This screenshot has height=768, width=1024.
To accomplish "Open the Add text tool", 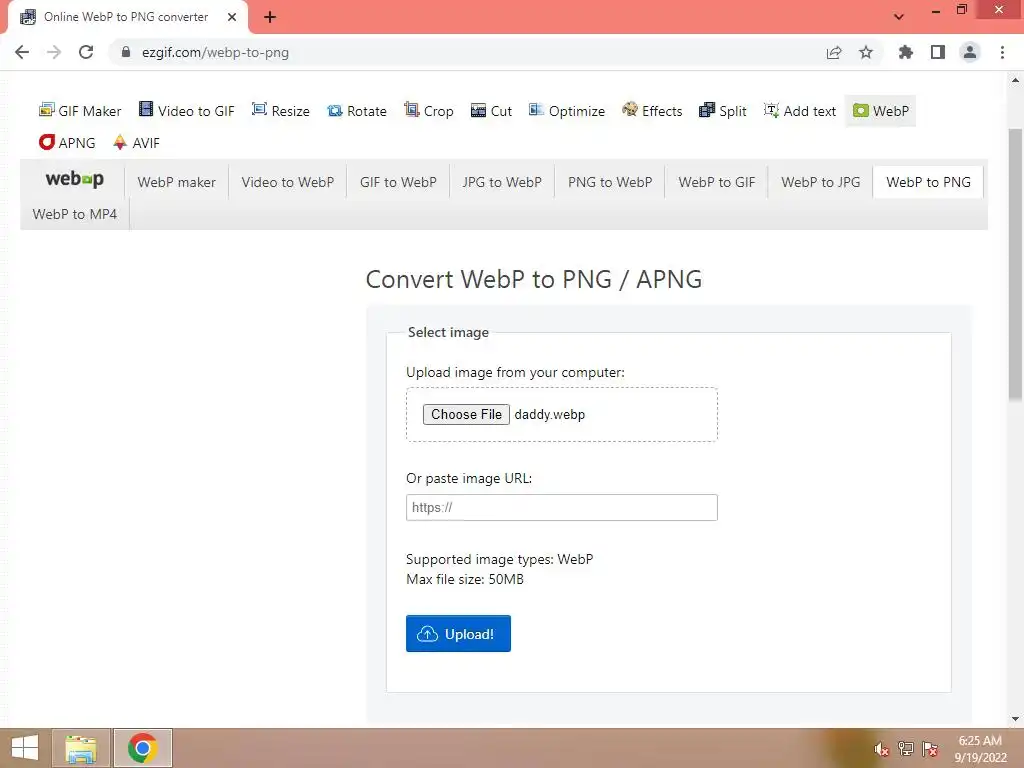I will click(800, 111).
